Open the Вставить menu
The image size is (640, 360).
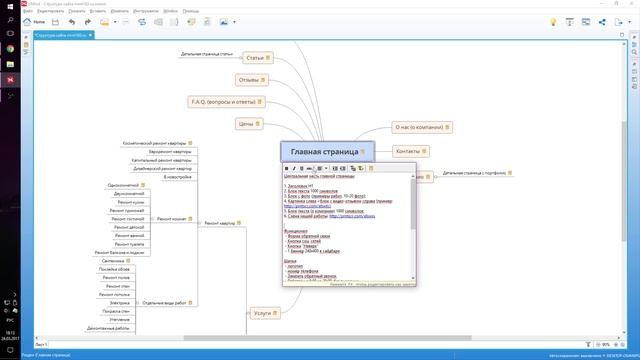click(98, 11)
